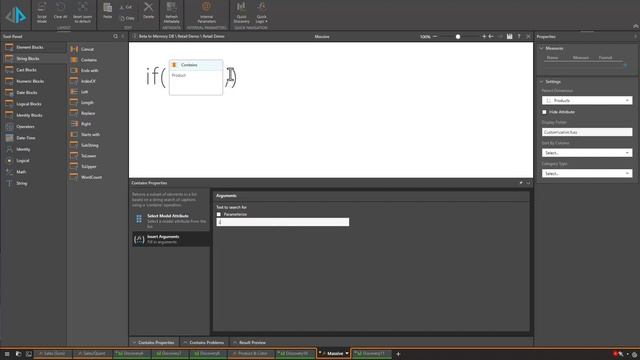Select Cast Blocks category
Viewport: 640px width, 360px height.
tap(34, 70)
